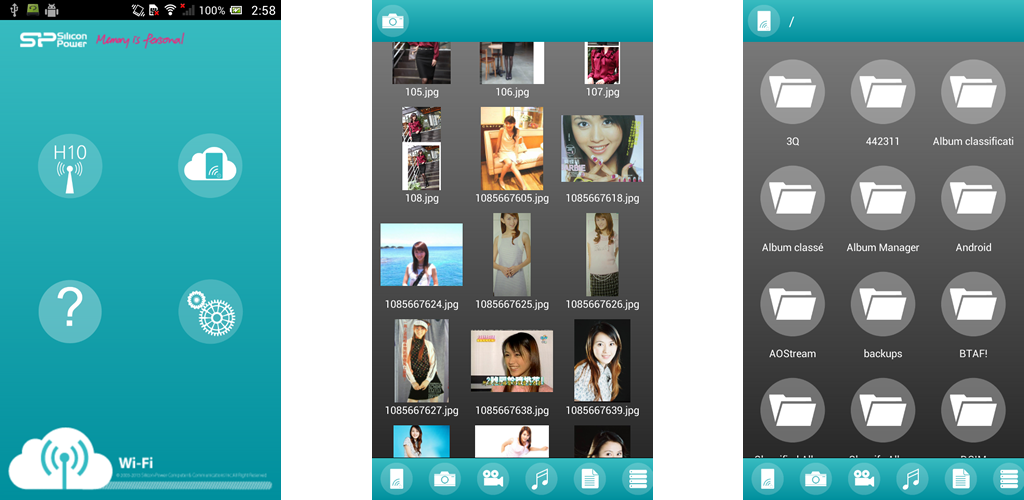This screenshot has height=500, width=1024.
Task: Open photo 1085667626.jpg
Action: pos(602,255)
